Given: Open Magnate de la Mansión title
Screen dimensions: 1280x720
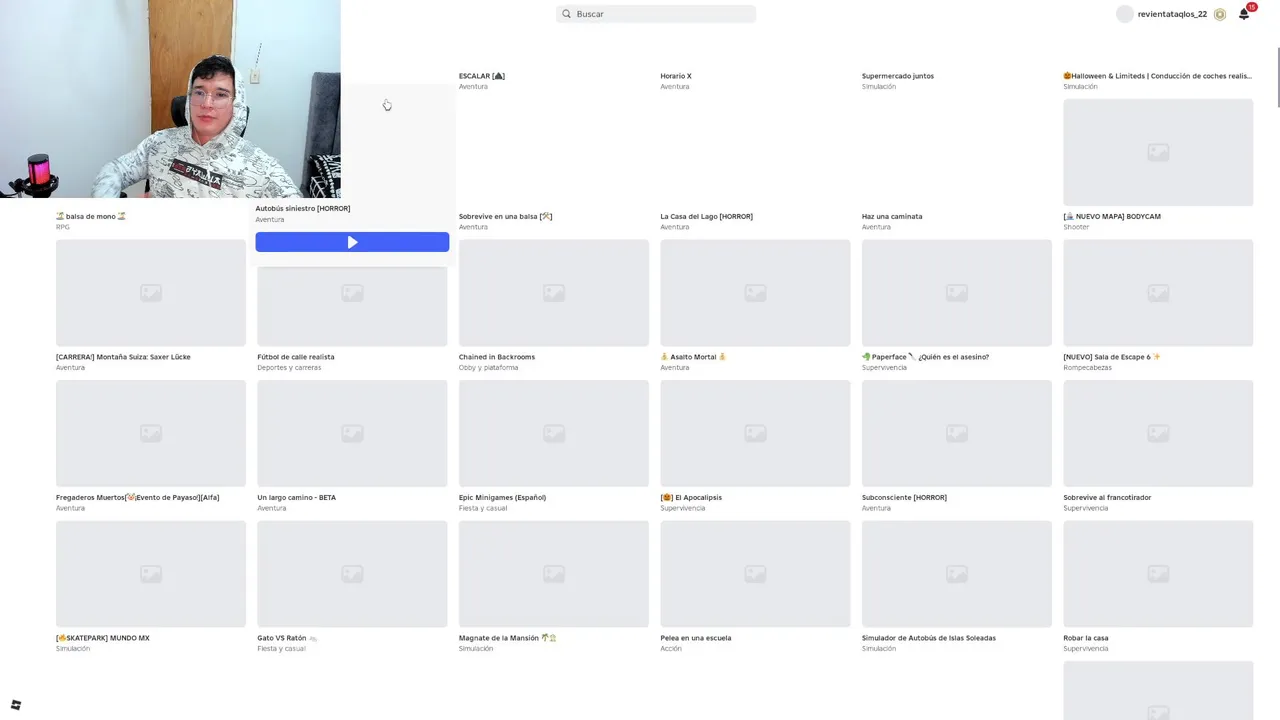Looking at the screenshot, I should (508, 638).
